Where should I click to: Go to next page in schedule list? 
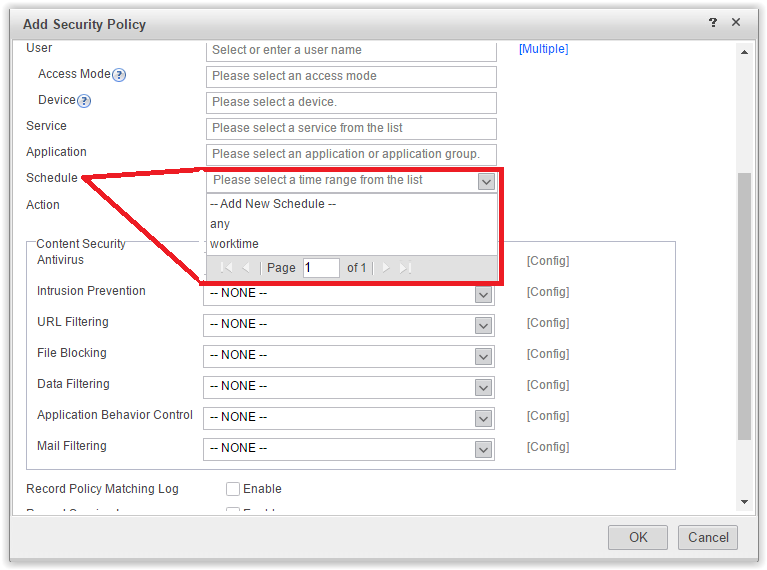pyautogui.click(x=386, y=268)
